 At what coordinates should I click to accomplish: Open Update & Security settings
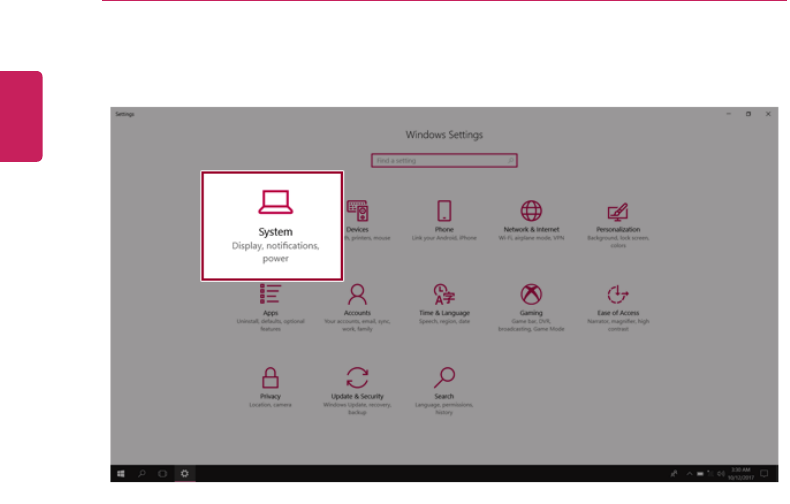pos(357,391)
